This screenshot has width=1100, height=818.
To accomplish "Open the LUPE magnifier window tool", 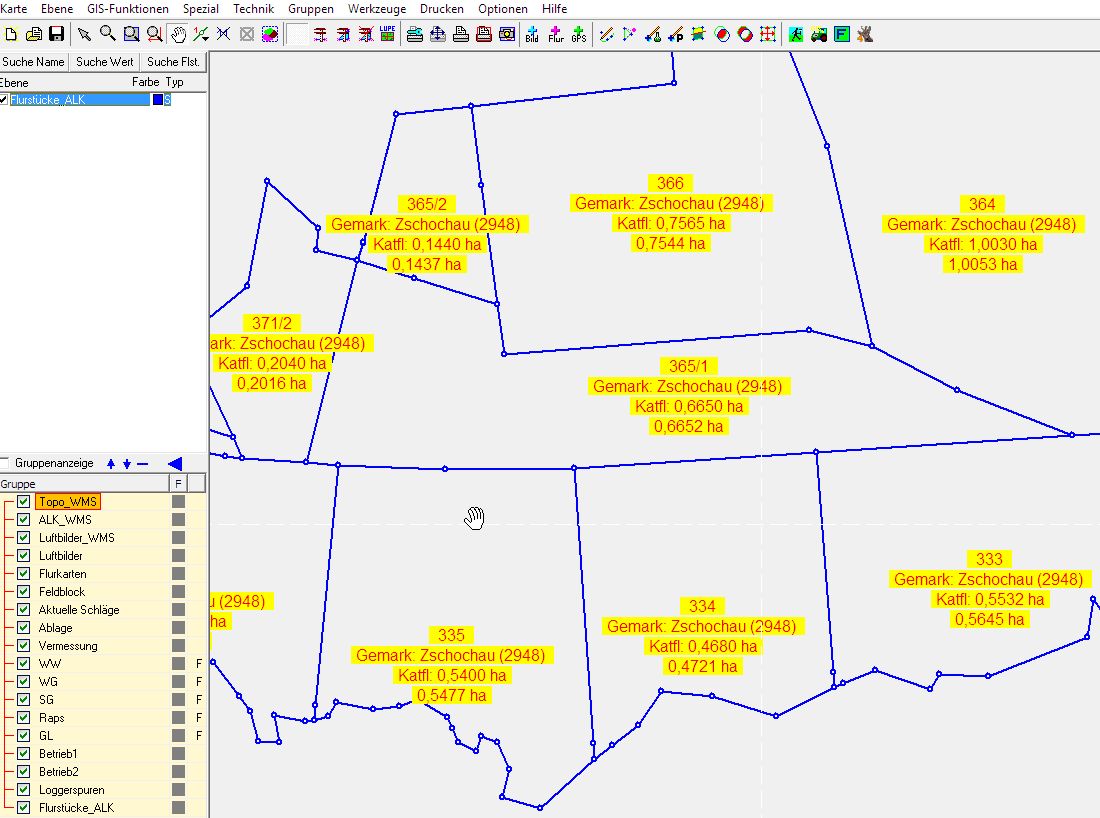I will point(387,34).
